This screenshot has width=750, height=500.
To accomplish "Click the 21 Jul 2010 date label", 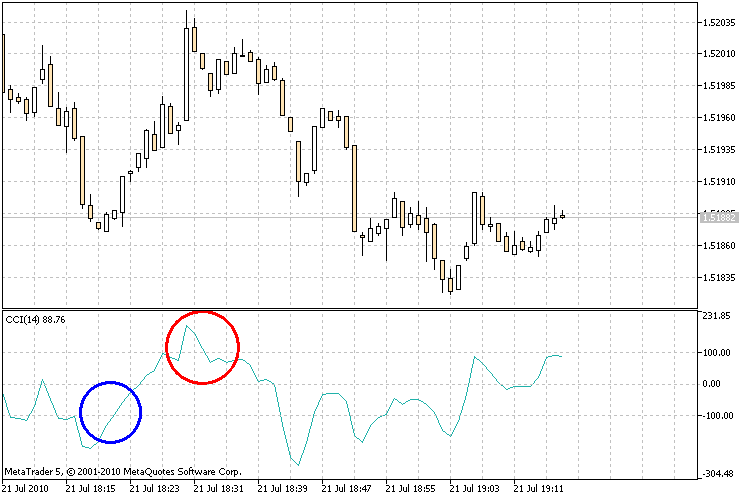I will click(25, 489).
